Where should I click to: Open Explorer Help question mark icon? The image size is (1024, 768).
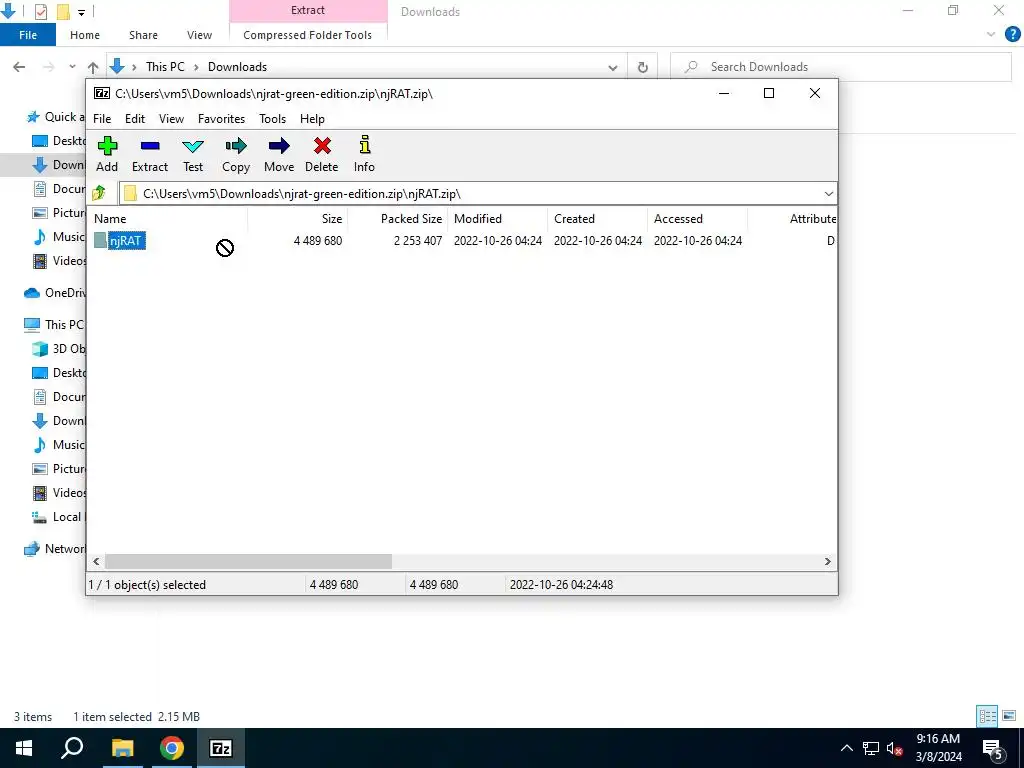[1012, 35]
